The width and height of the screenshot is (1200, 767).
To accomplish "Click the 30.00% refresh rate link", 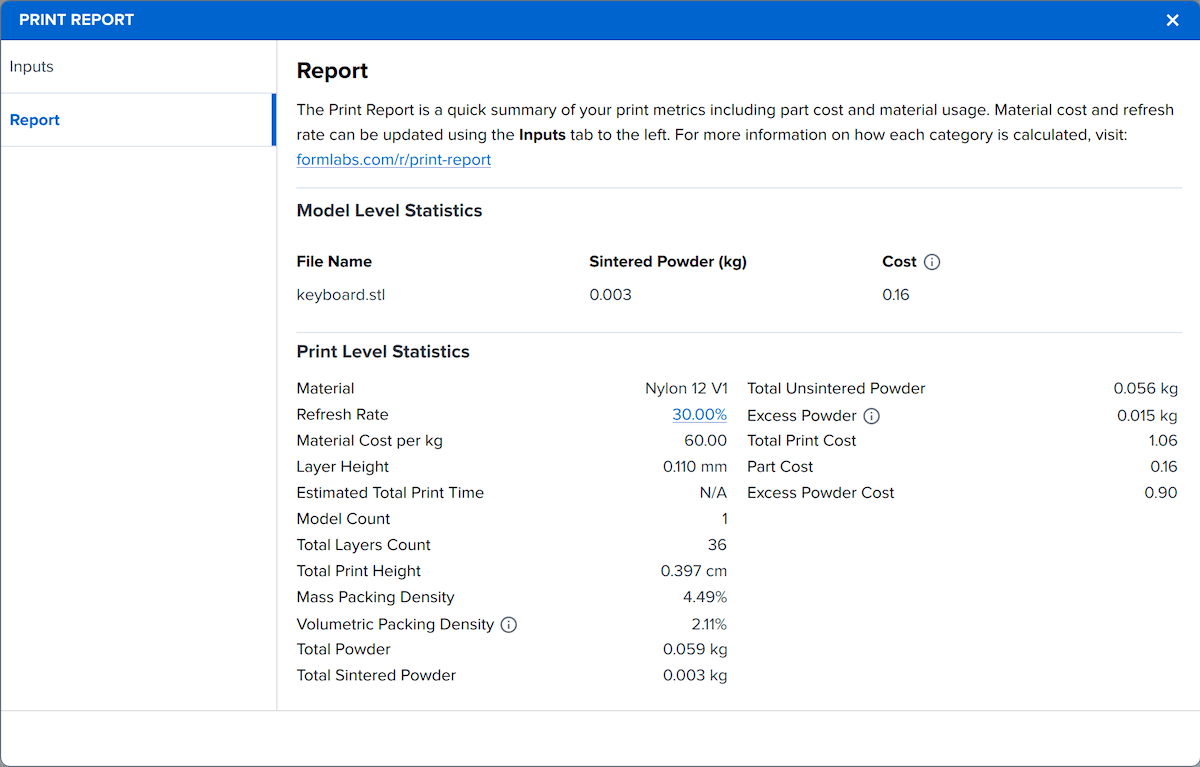I will [699, 415].
